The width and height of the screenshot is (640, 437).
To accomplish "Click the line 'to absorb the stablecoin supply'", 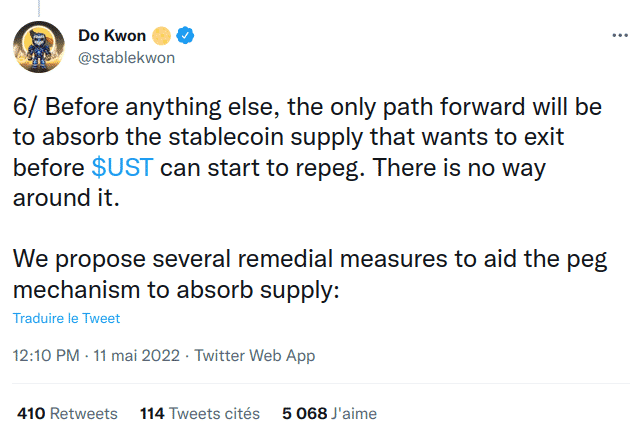I will [x=288, y=138].
